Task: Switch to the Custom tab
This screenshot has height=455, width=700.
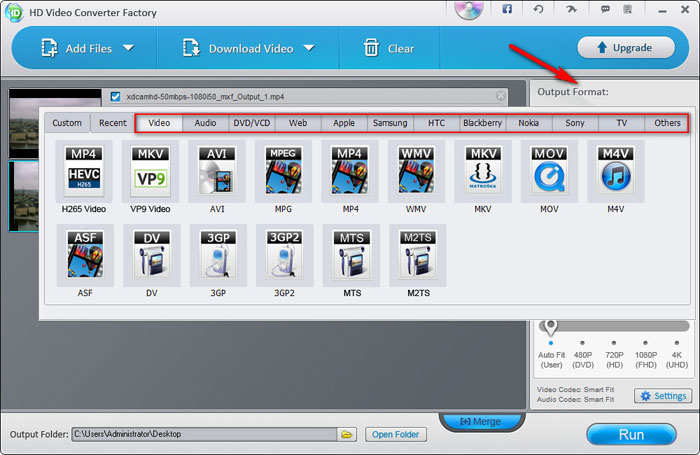Action: point(67,123)
